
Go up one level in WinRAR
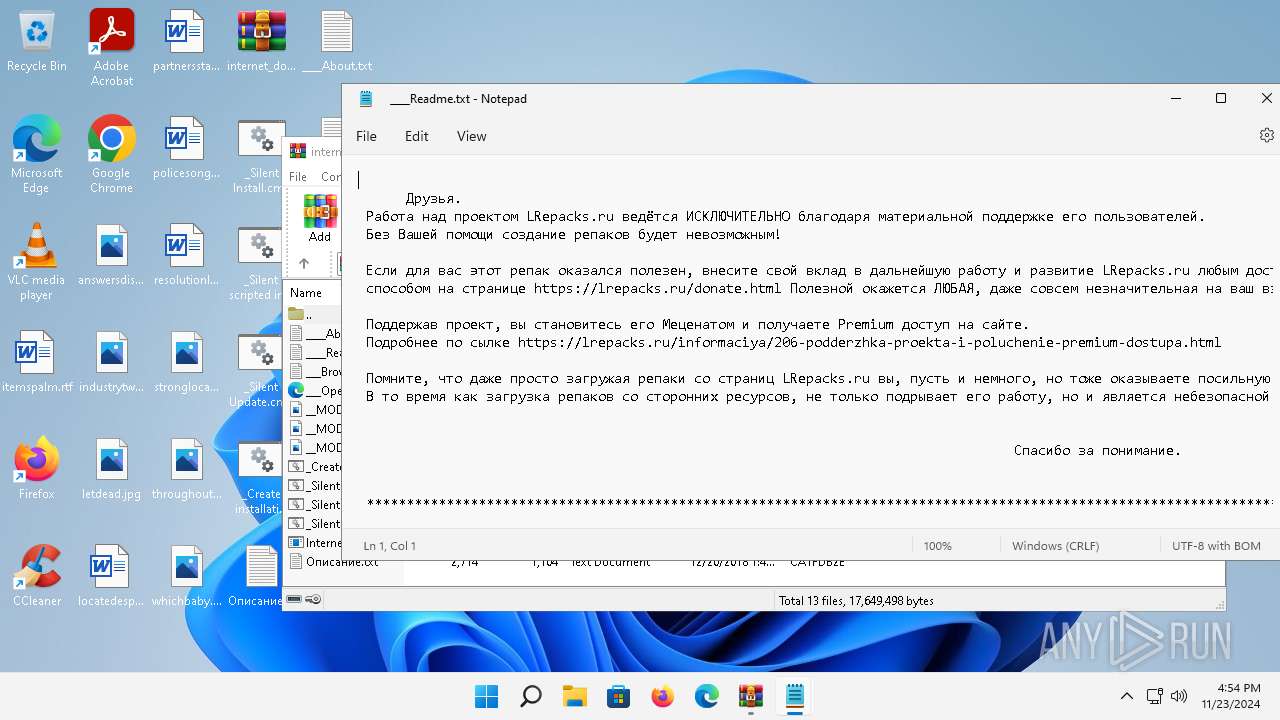pyautogui.click(x=304, y=264)
